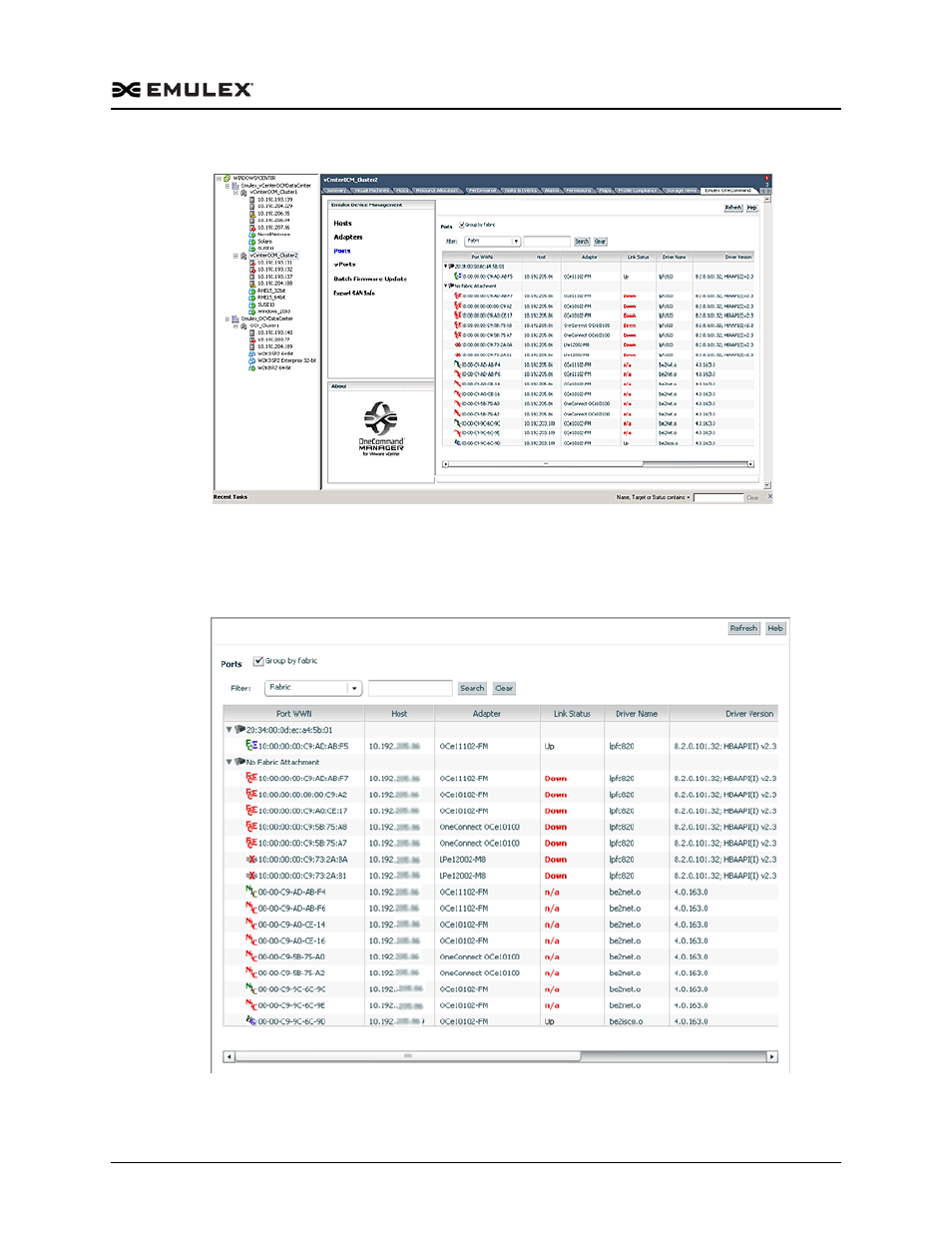
Task: Click the filter text field in enlarged view
Action: pyautogui.click(x=410, y=688)
